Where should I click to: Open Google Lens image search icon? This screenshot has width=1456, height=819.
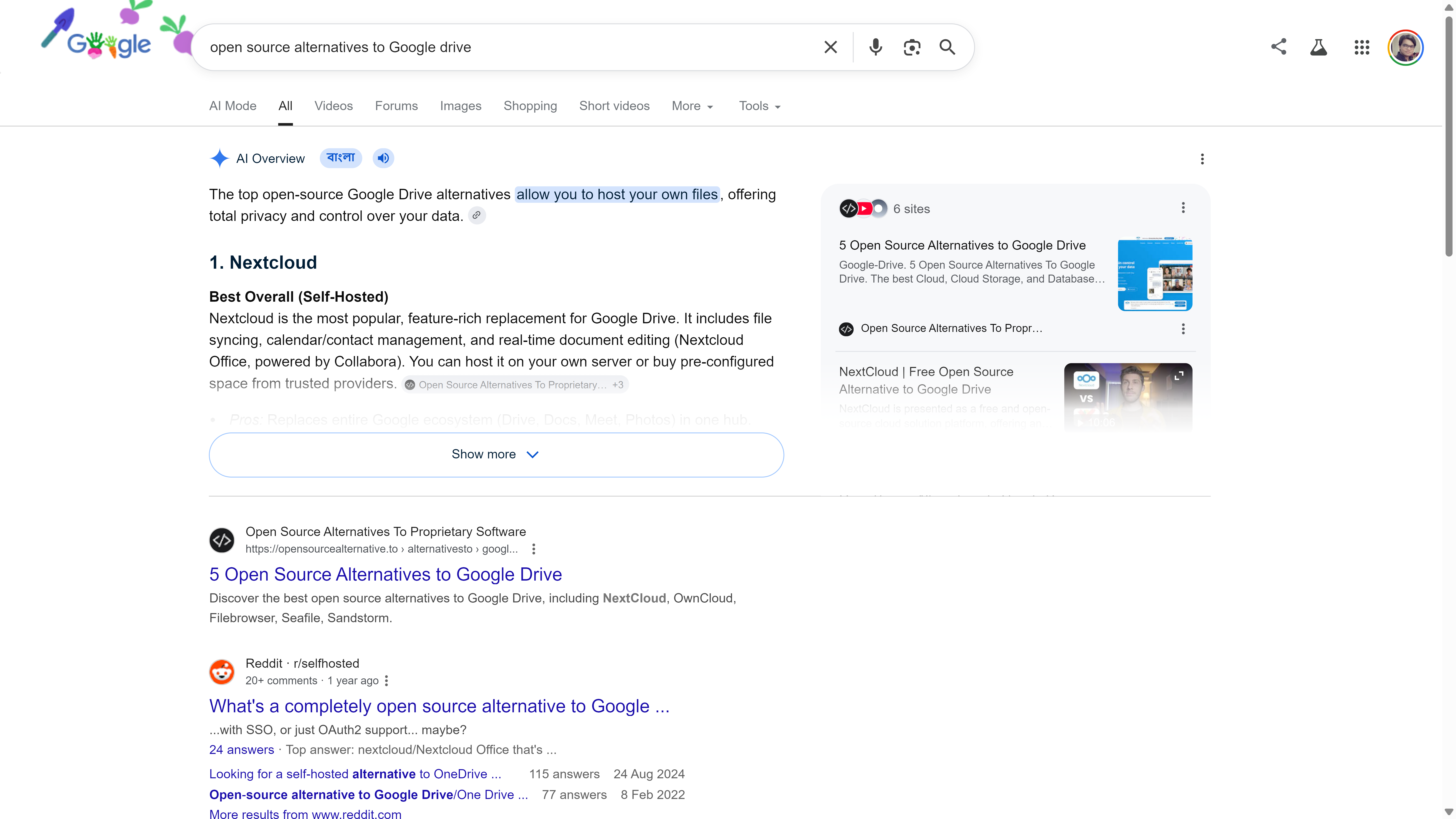[912, 47]
